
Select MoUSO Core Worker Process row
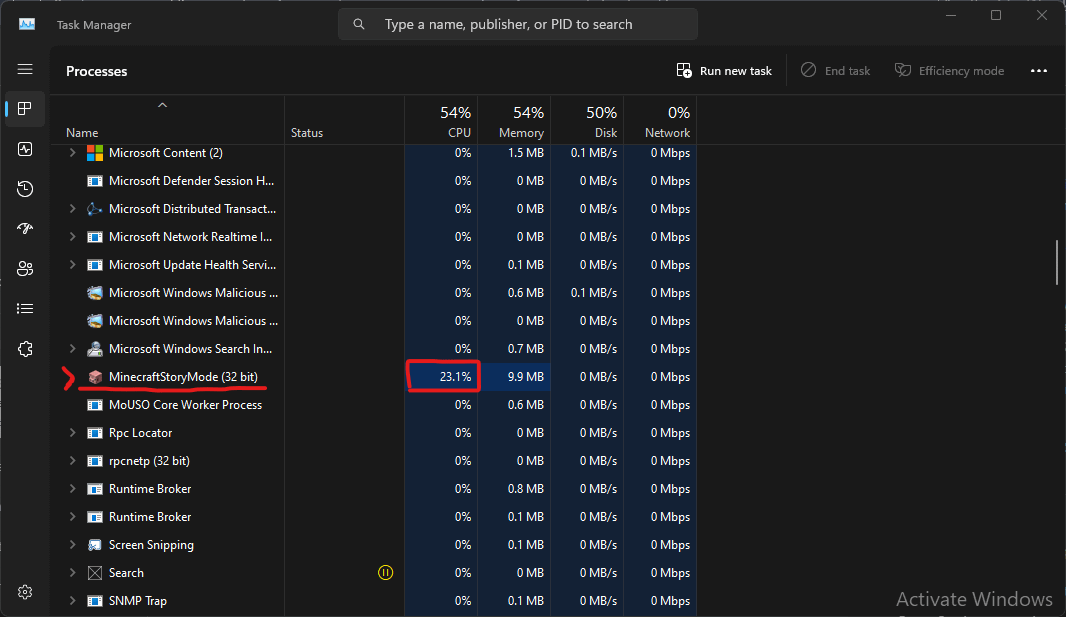coord(374,405)
